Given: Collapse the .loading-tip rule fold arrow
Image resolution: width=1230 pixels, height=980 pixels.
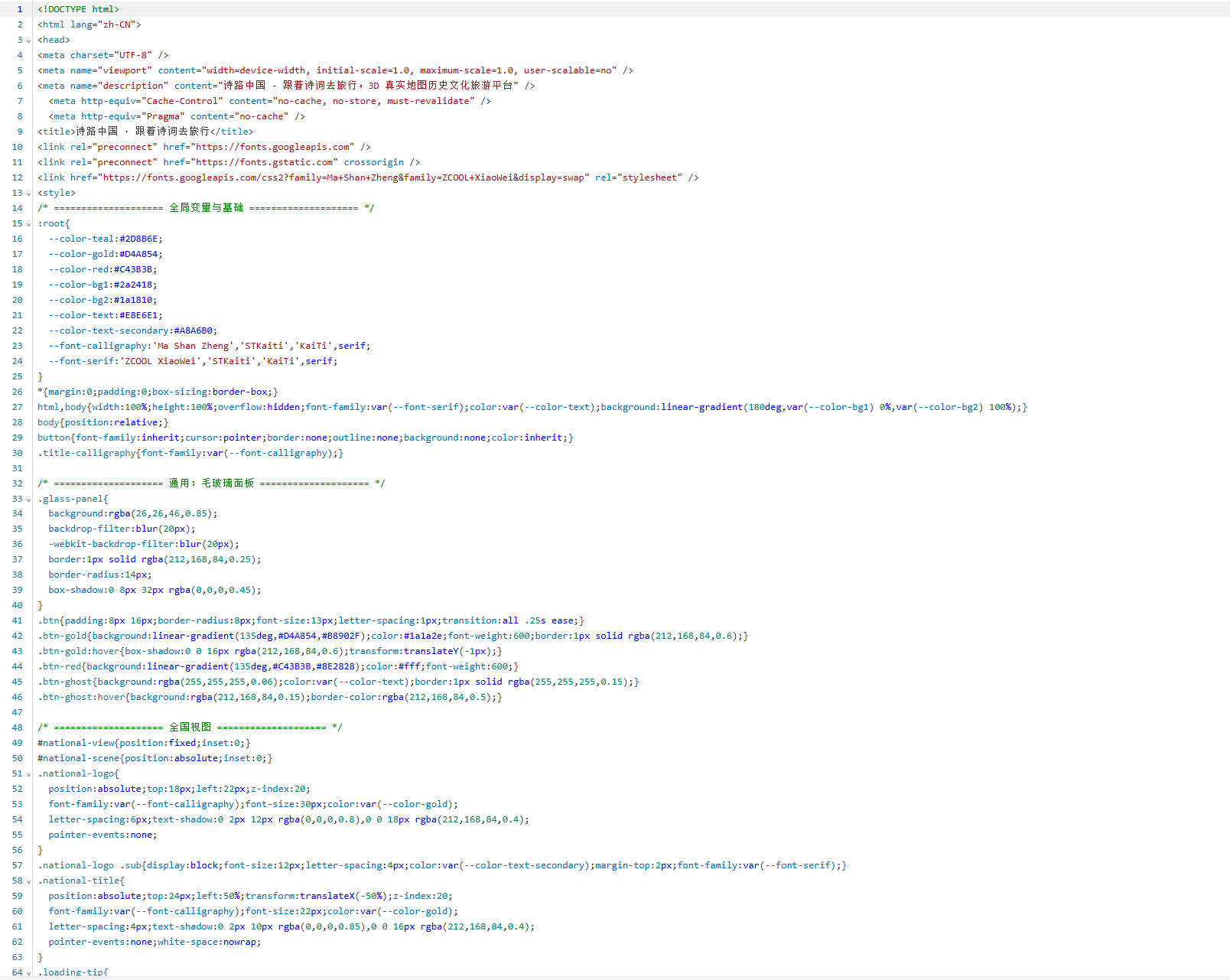Looking at the screenshot, I should pos(29,973).
